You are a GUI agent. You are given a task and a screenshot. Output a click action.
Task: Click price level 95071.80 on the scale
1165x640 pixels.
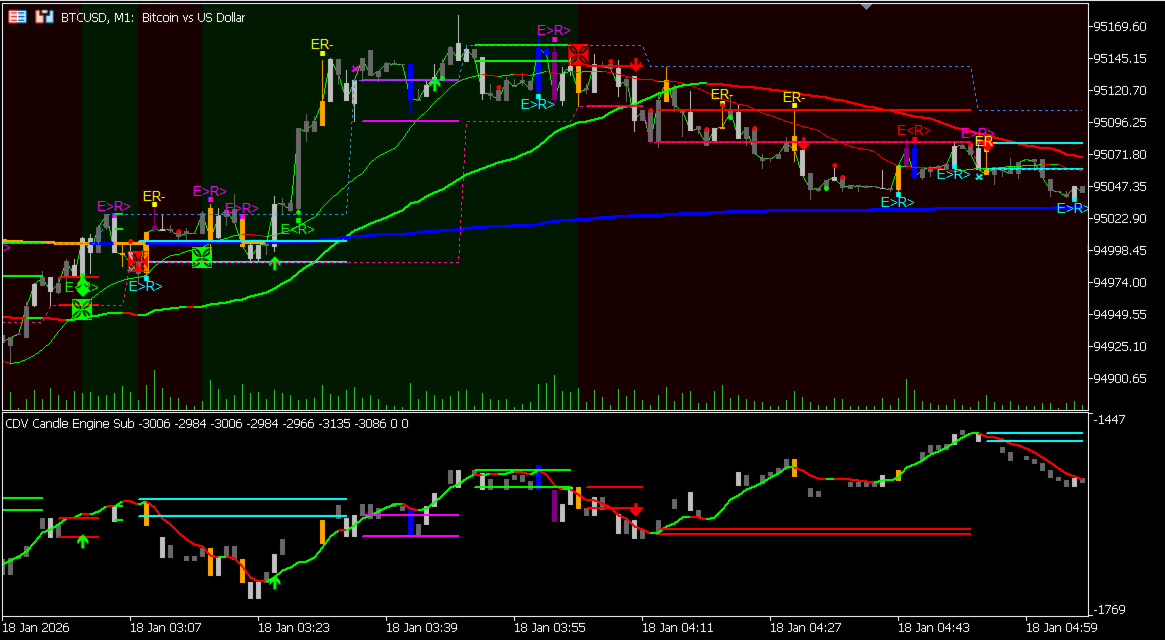[x=1120, y=155]
